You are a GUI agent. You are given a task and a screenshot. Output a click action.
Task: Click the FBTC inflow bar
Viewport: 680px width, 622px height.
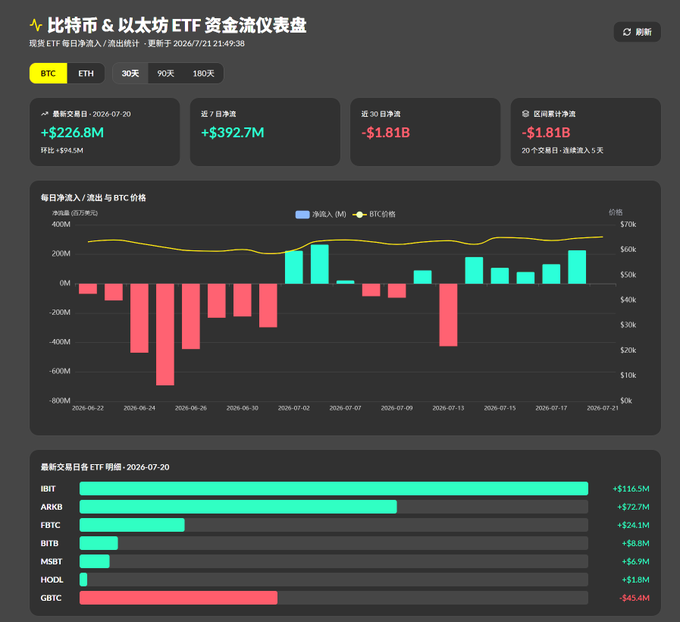[x=132, y=525]
